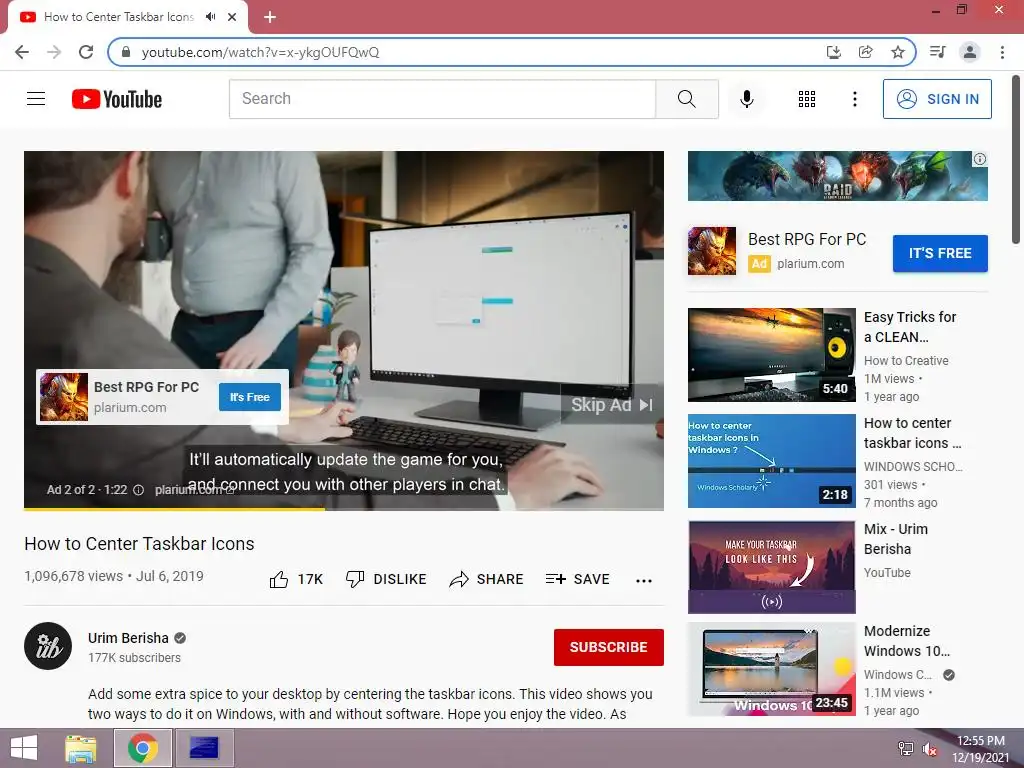Screen dimensions: 1024x768
Task: Click into the YouTube Search field
Action: point(442,99)
